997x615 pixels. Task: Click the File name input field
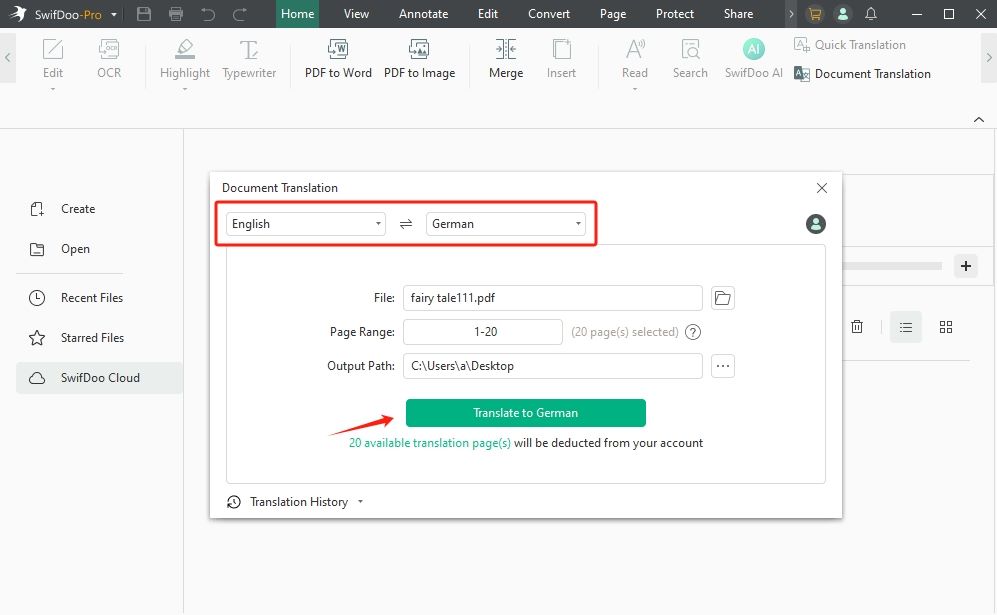[553, 298]
